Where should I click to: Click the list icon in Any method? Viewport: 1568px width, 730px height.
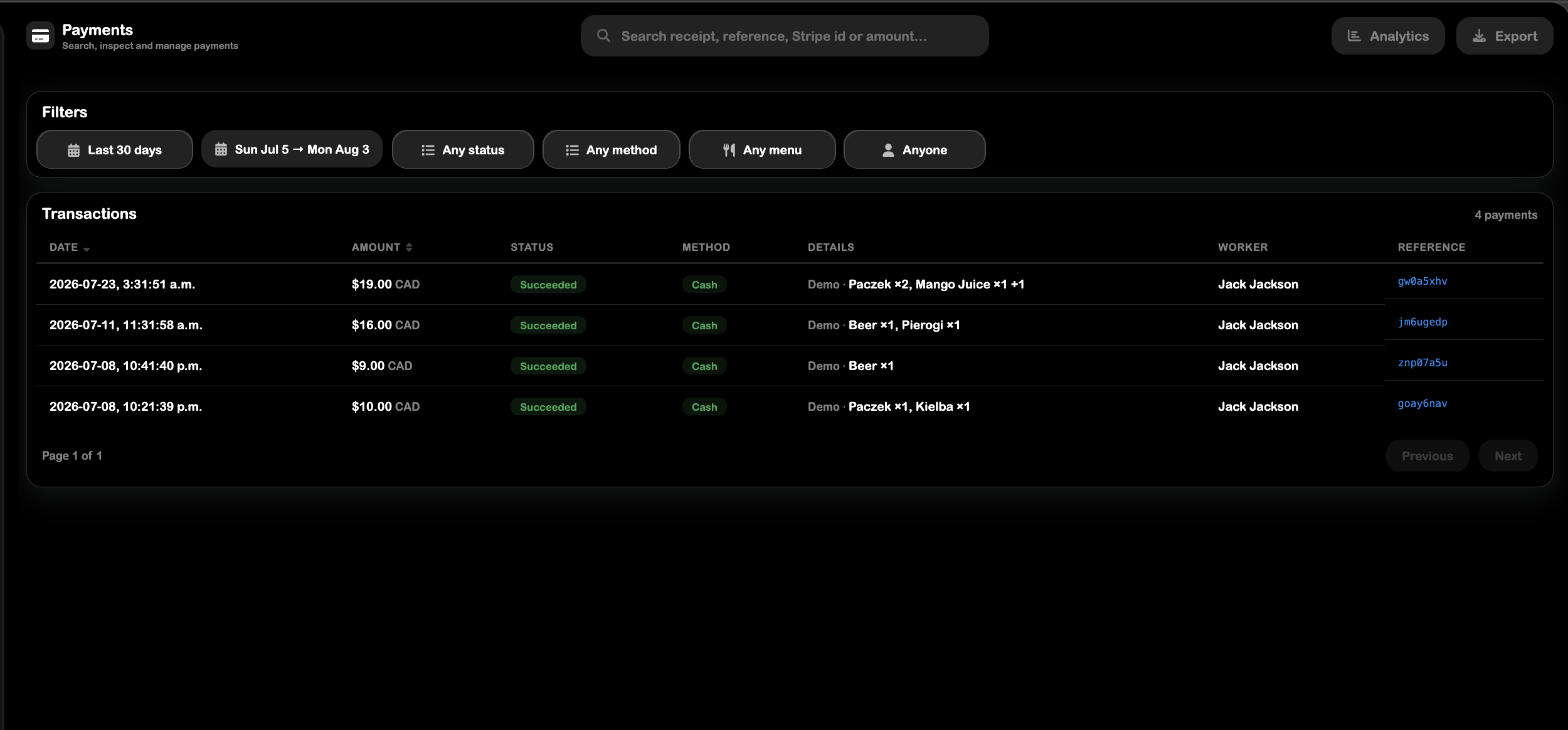point(572,150)
